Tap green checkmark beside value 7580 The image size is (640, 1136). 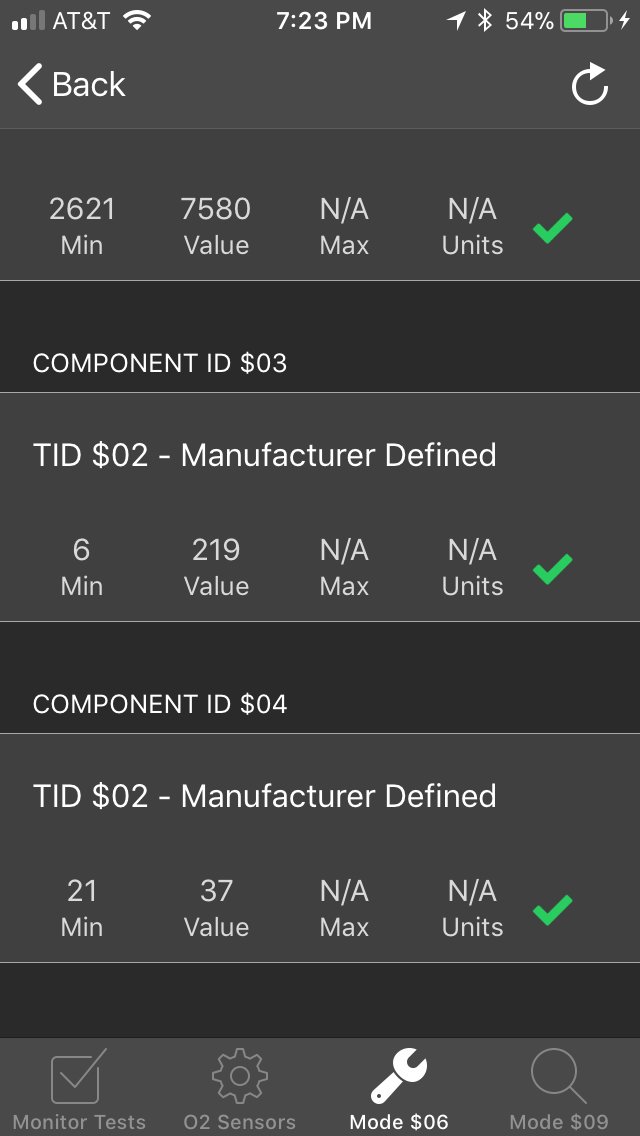(553, 227)
